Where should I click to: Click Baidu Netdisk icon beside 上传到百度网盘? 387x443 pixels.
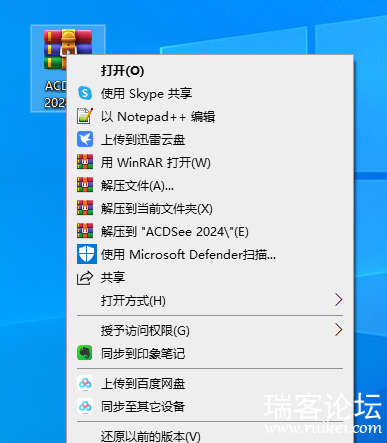[85, 383]
